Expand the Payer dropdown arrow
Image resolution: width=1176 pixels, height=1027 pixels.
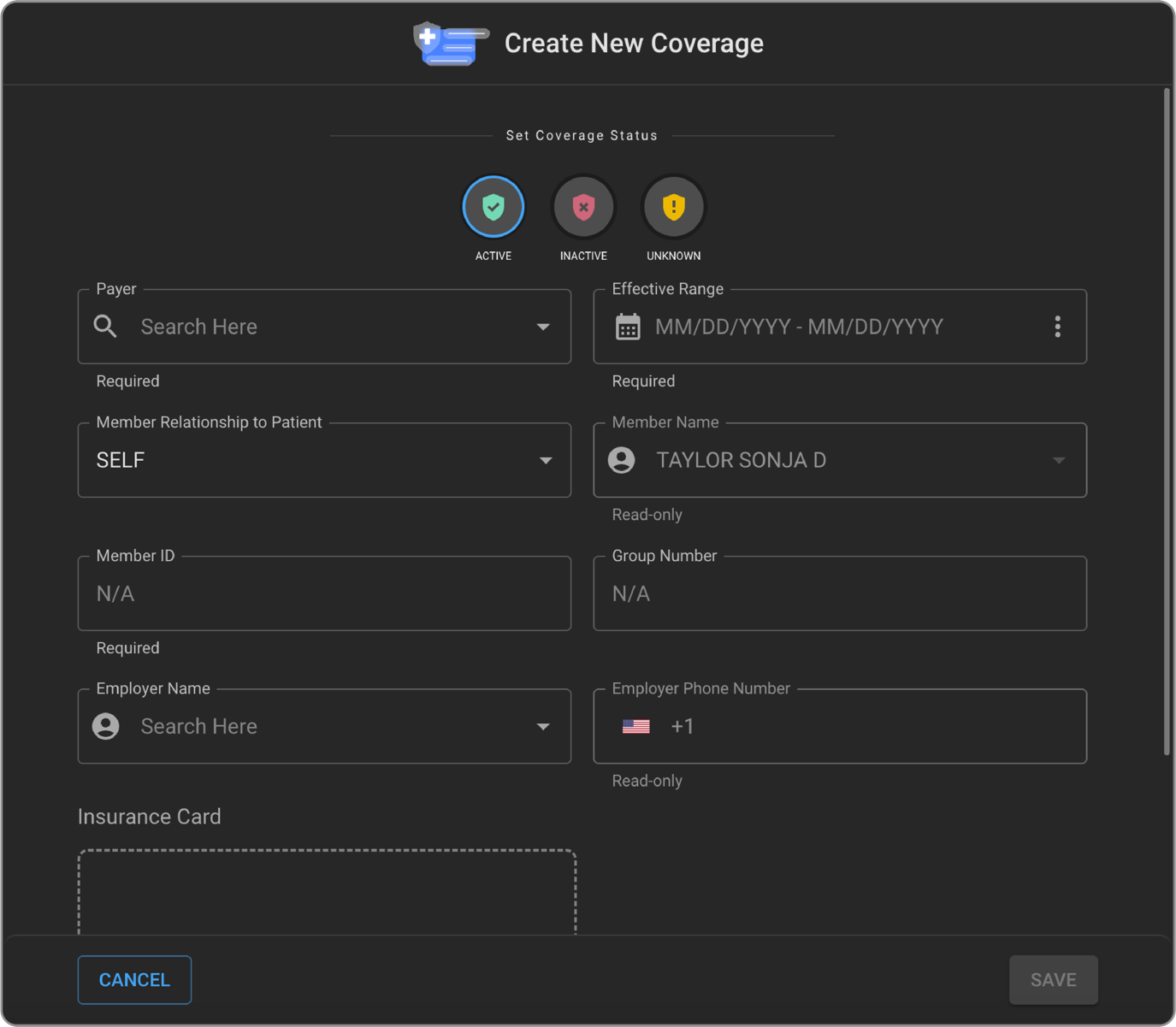(543, 327)
